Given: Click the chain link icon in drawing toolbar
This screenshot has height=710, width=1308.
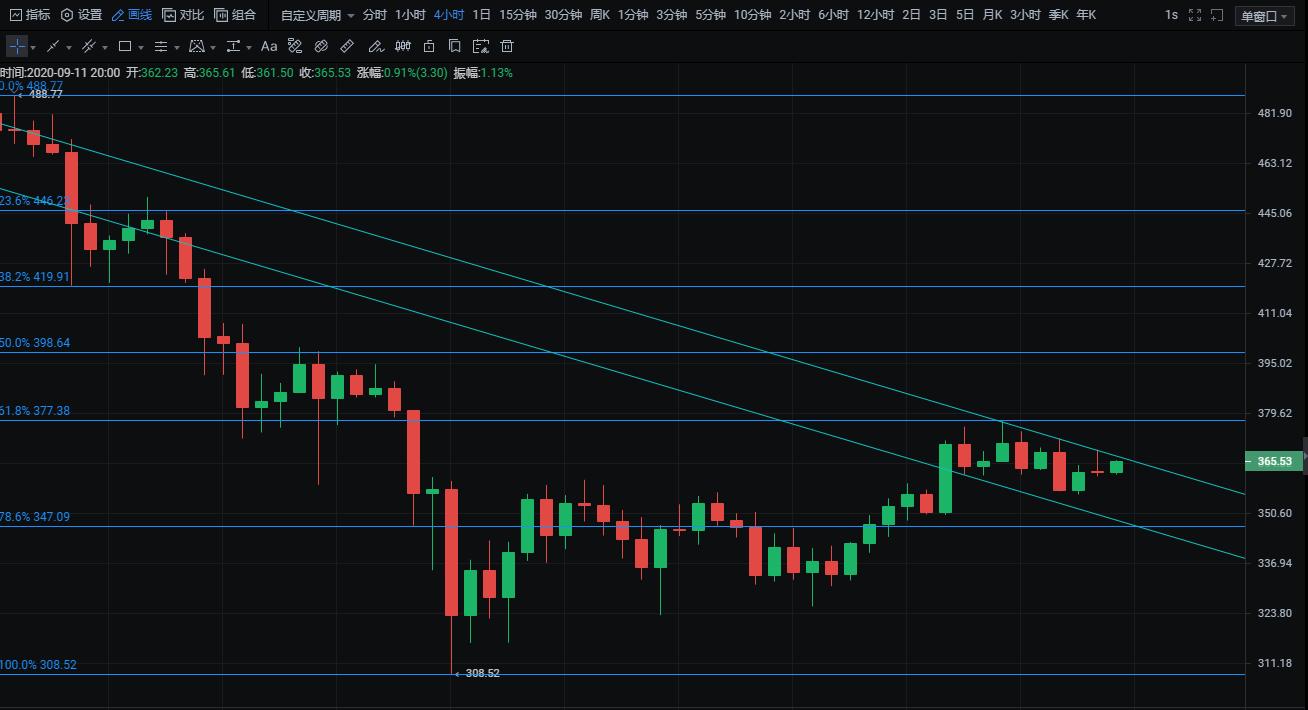Looking at the screenshot, I should pos(321,46).
